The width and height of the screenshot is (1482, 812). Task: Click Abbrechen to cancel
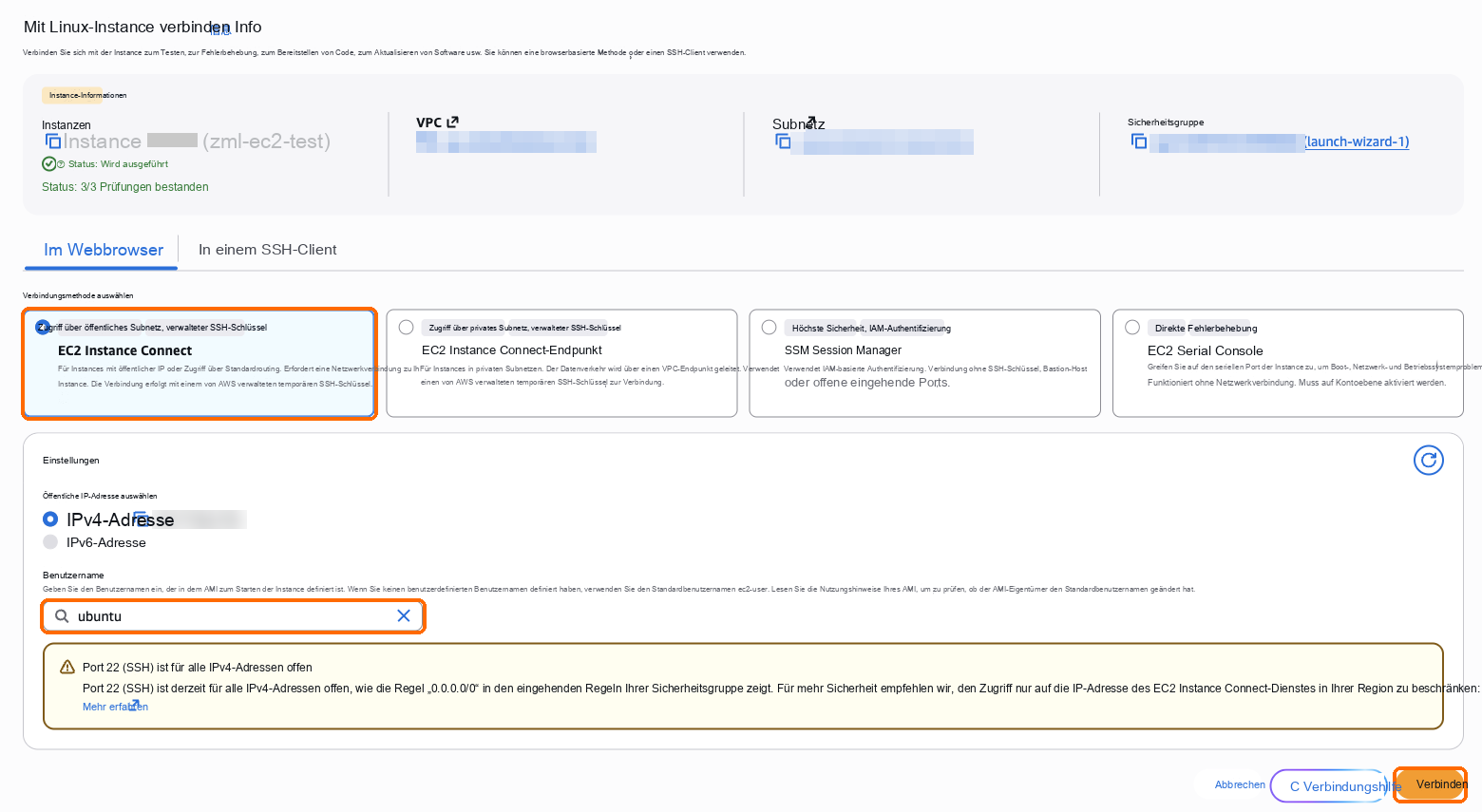(x=1240, y=784)
